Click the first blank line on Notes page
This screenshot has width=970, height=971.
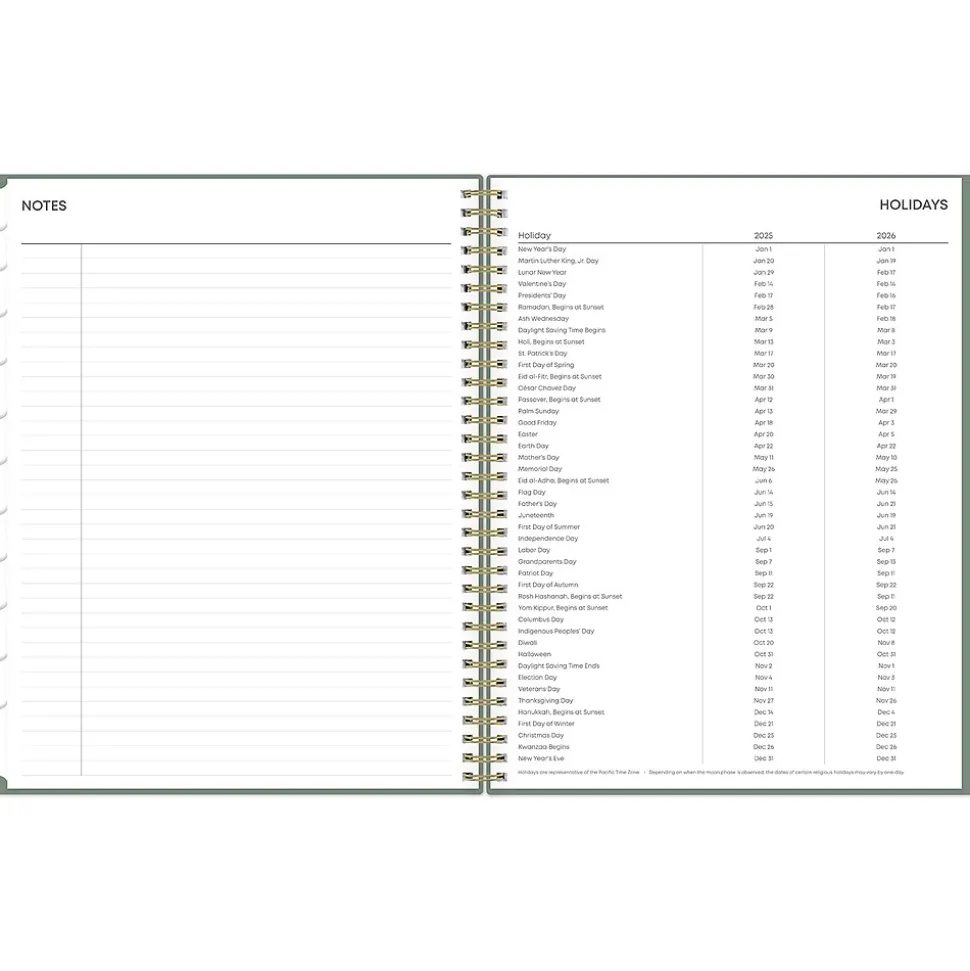click(x=265, y=252)
